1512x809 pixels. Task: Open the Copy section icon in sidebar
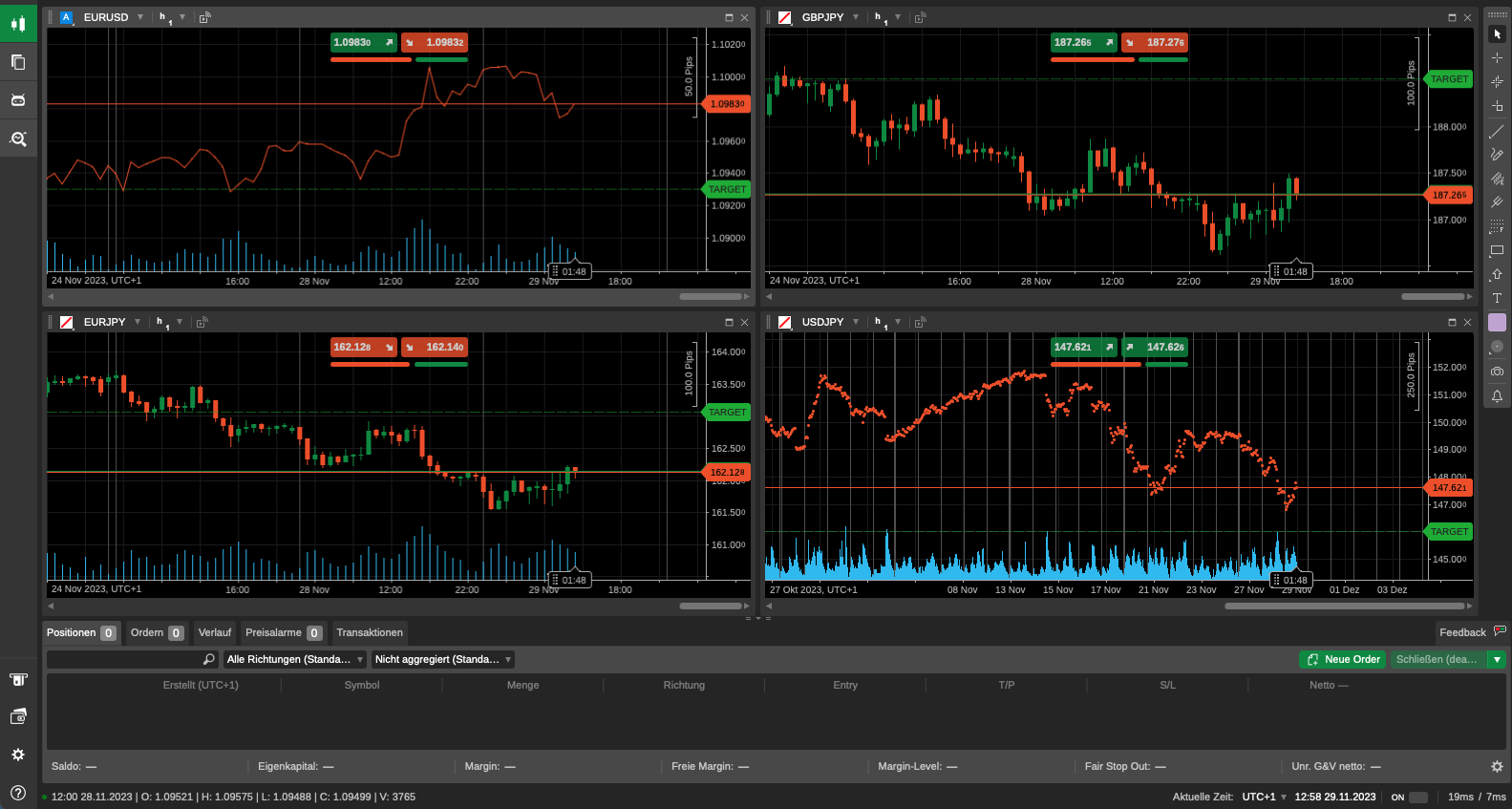(x=18, y=62)
